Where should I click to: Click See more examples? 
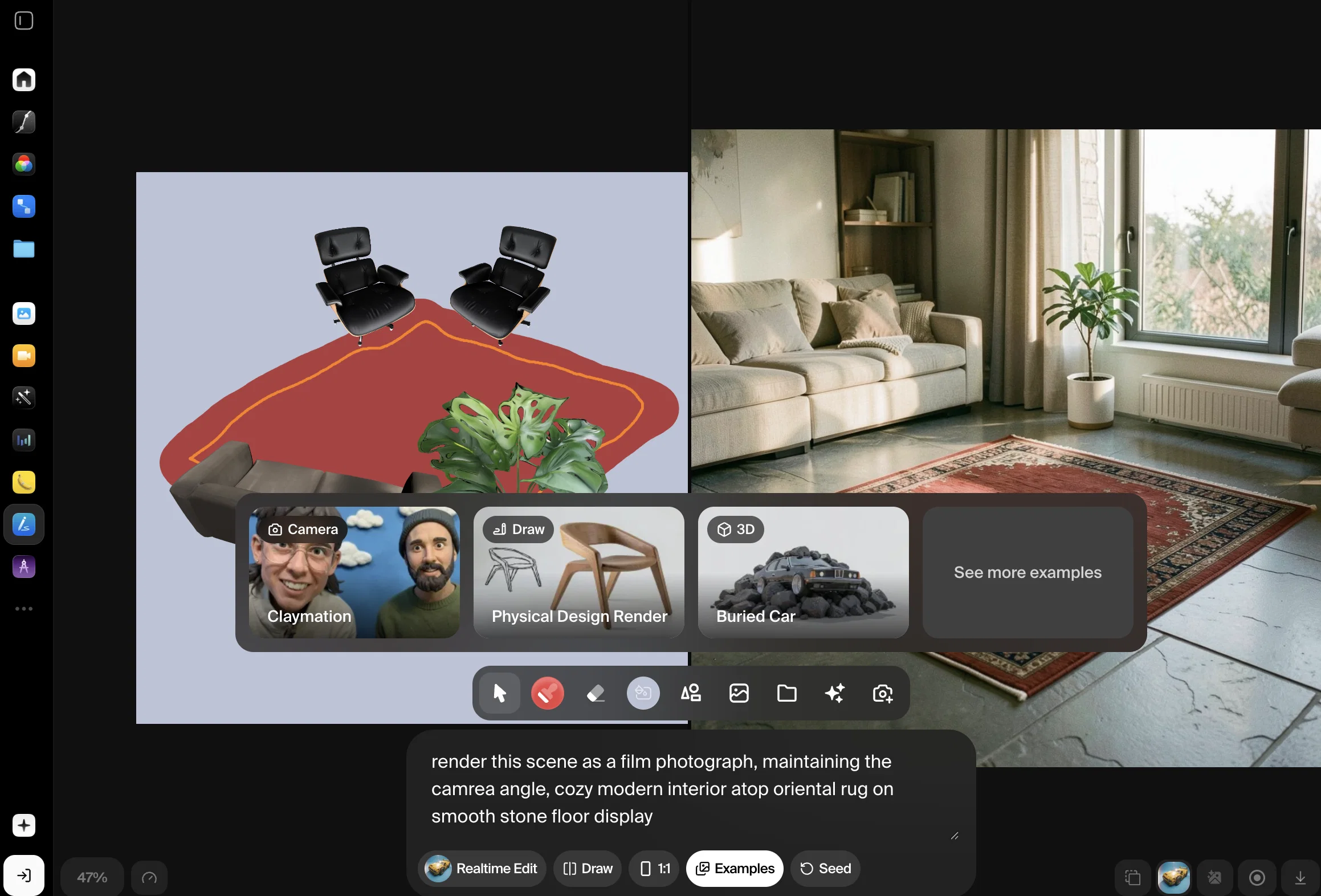pyautogui.click(x=1028, y=572)
